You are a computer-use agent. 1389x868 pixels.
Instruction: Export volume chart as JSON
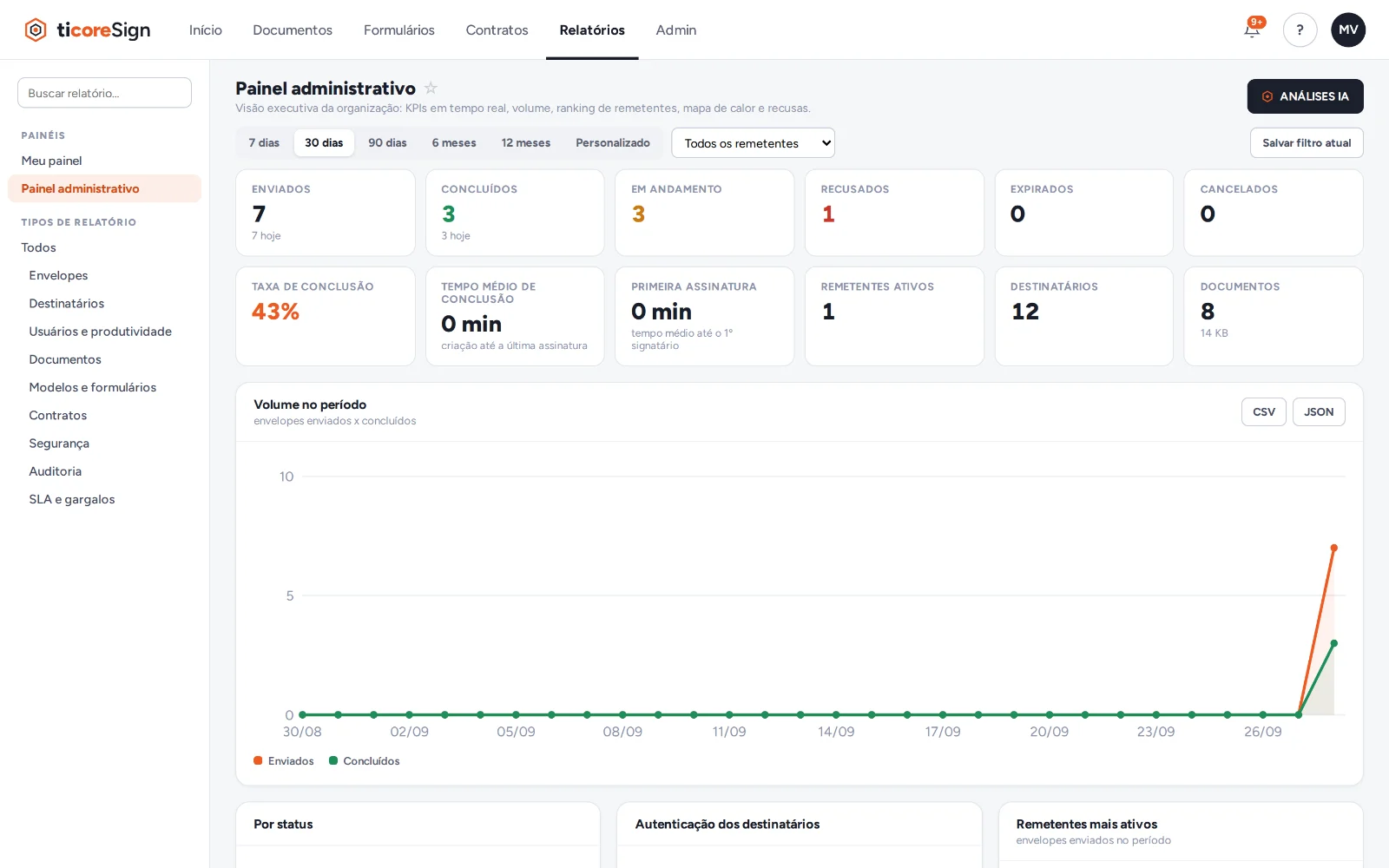1319,412
